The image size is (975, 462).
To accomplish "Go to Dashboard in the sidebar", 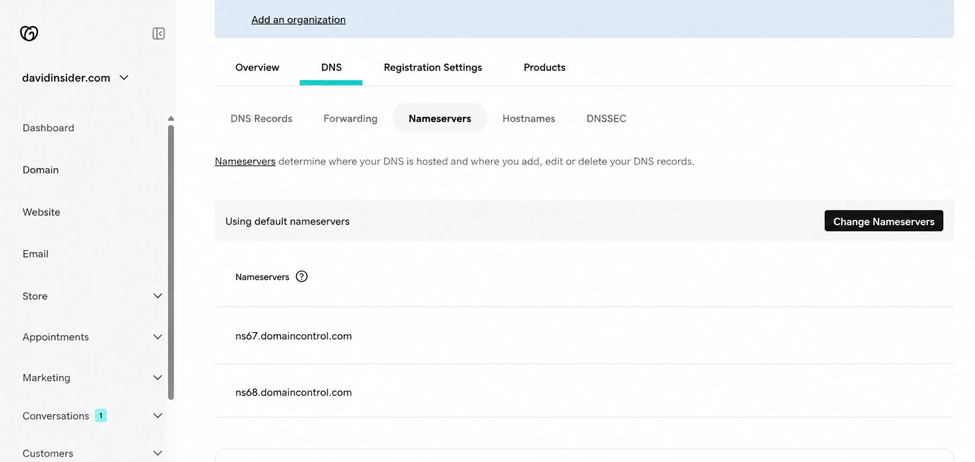I will 49,128.
